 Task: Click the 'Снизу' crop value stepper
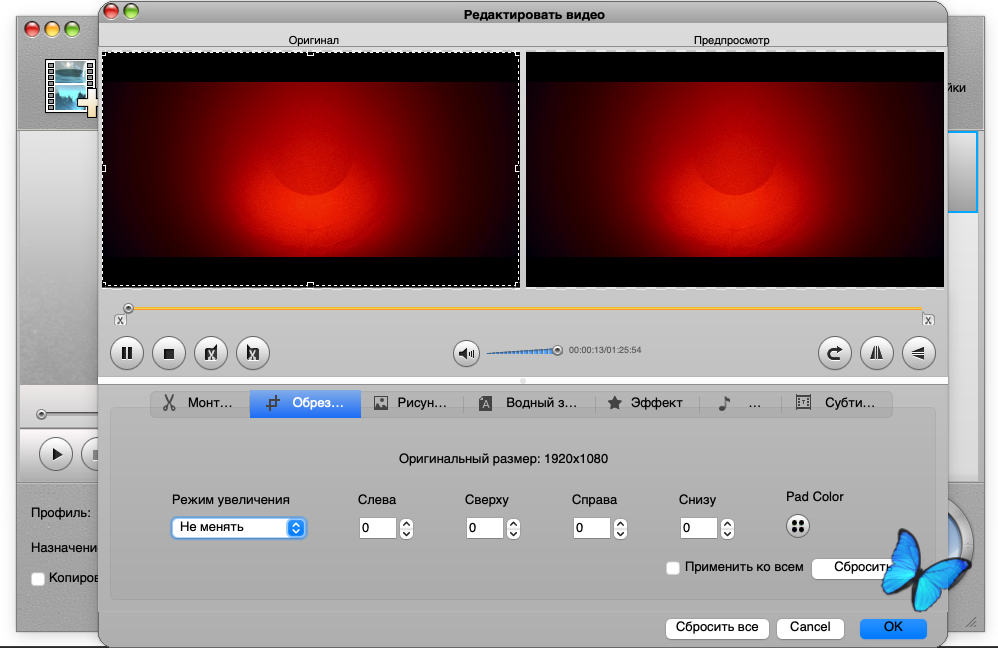[726, 528]
